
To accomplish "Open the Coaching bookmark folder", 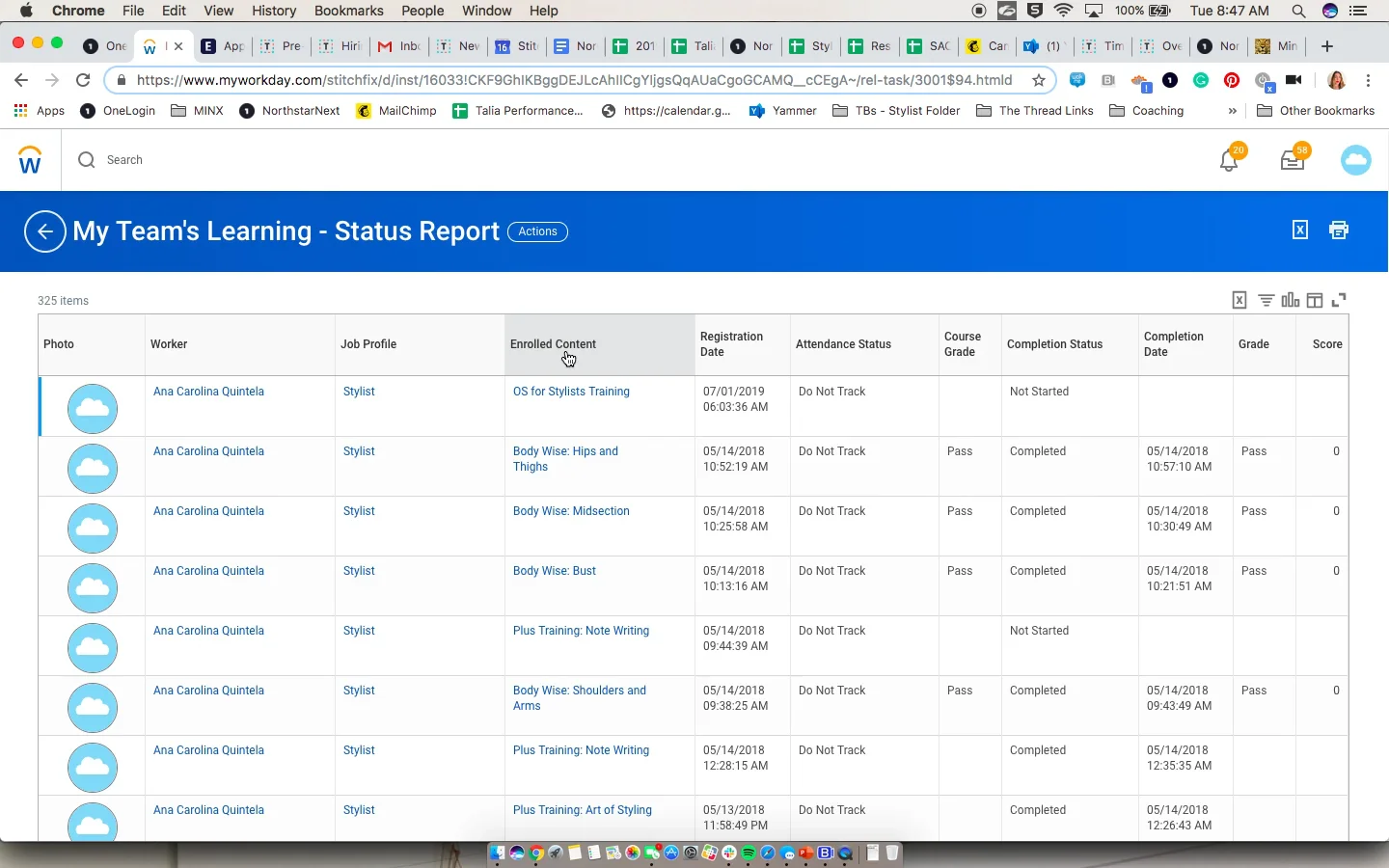I will (x=1147, y=111).
